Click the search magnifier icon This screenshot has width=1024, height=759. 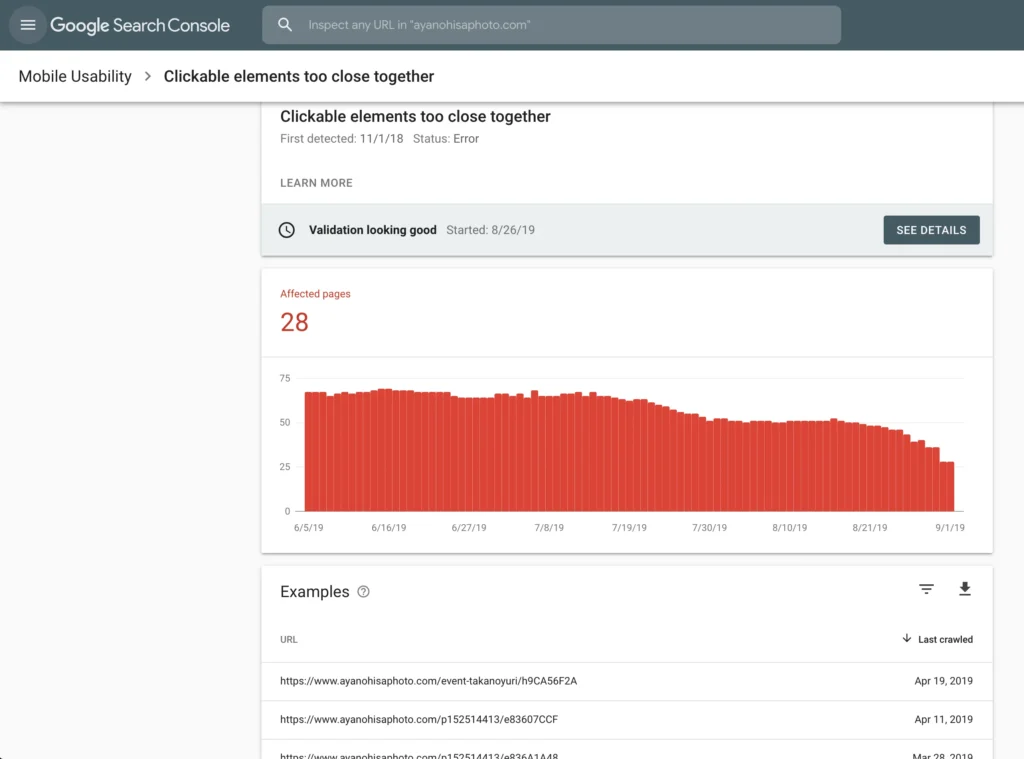click(x=285, y=25)
